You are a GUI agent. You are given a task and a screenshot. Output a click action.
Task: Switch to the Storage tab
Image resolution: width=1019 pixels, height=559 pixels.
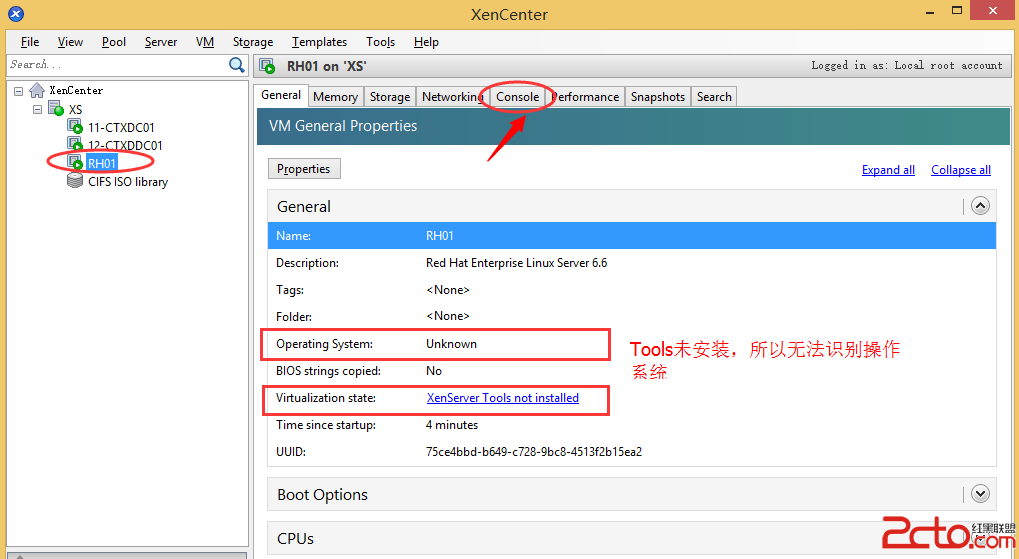tap(389, 96)
